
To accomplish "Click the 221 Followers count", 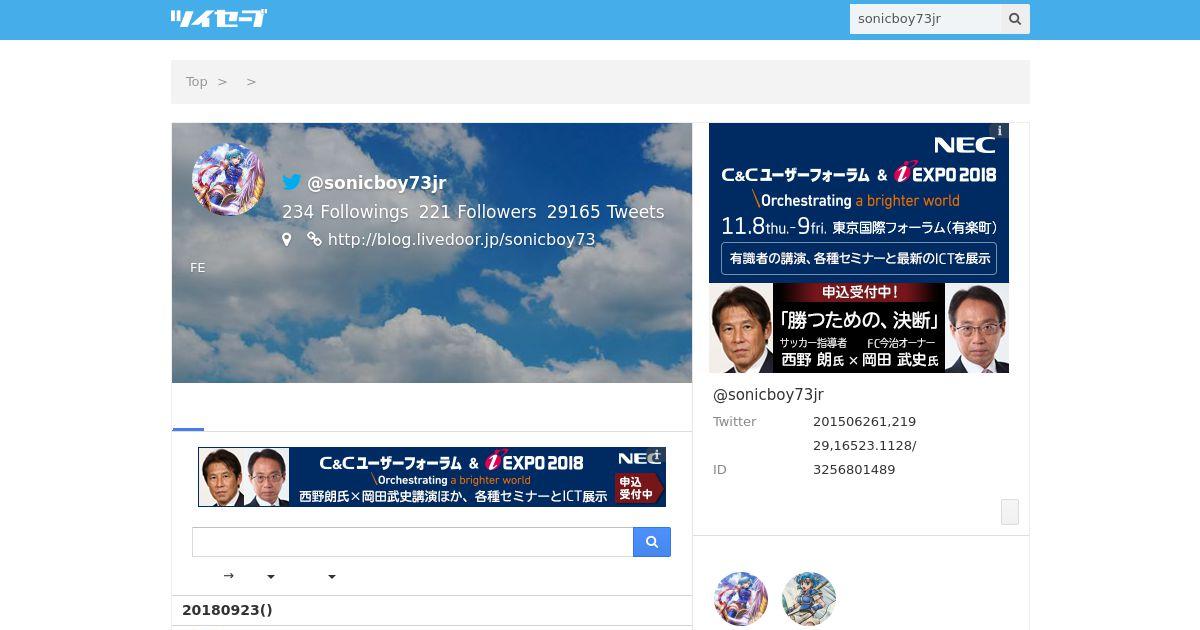I will pyautogui.click(x=477, y=212).
